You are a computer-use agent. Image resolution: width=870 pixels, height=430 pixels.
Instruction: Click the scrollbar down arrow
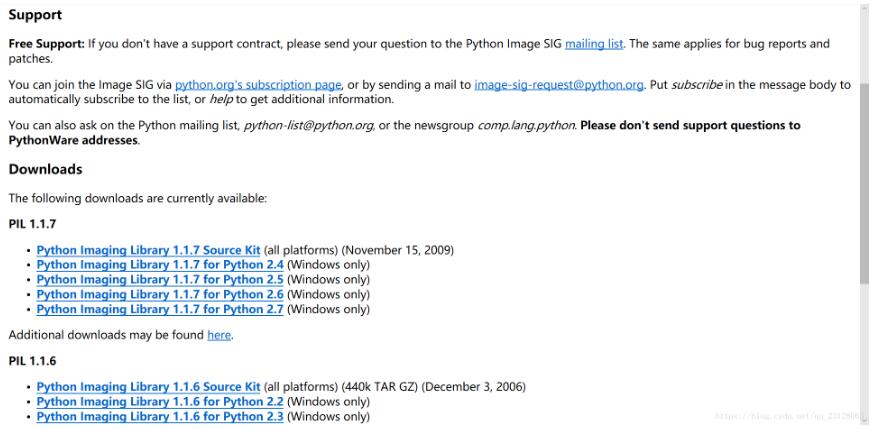(863, 422)
